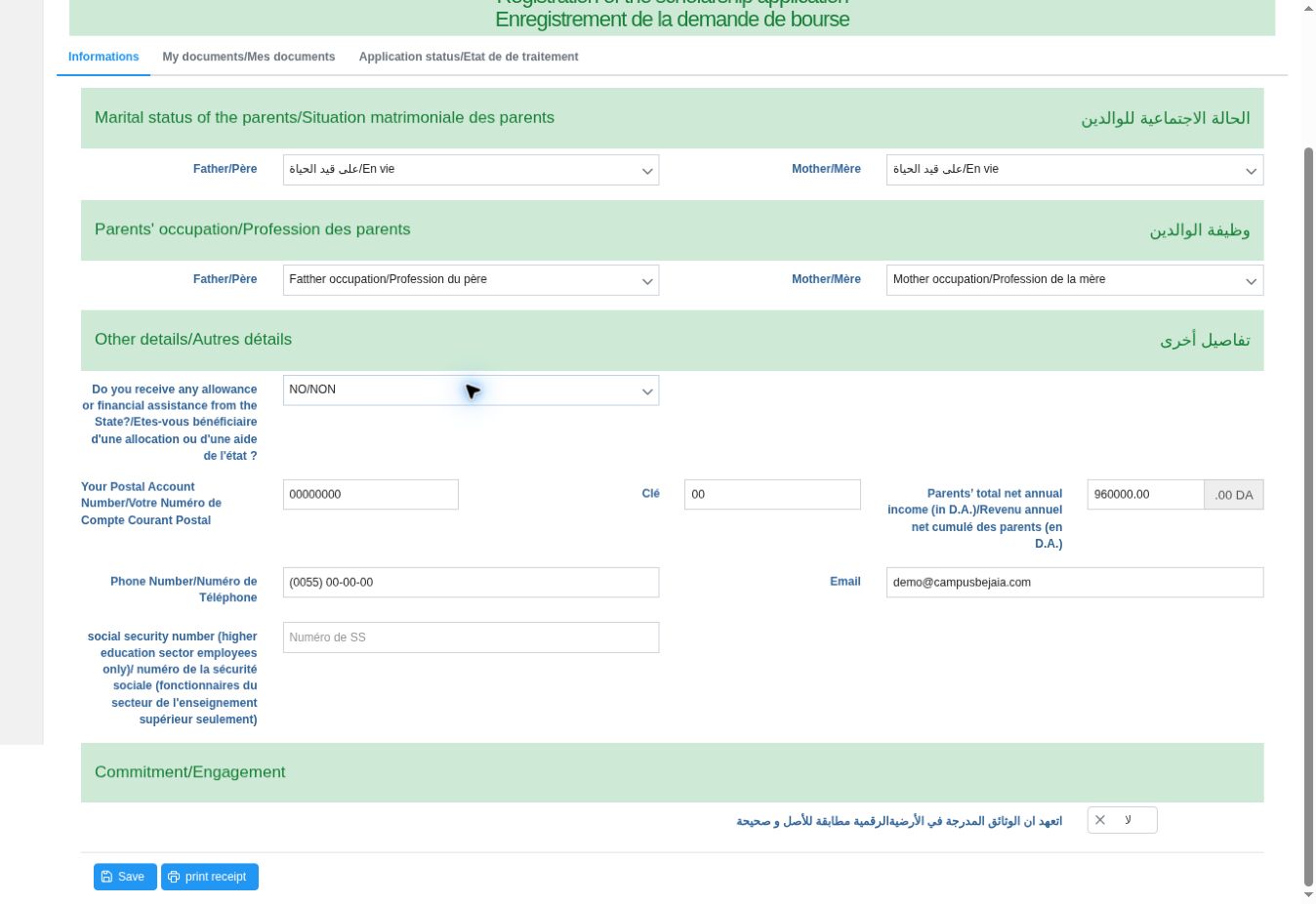1316x904 pixels.
Task: Click the printer icon on print receipt
Action: (x=174, y=877)
